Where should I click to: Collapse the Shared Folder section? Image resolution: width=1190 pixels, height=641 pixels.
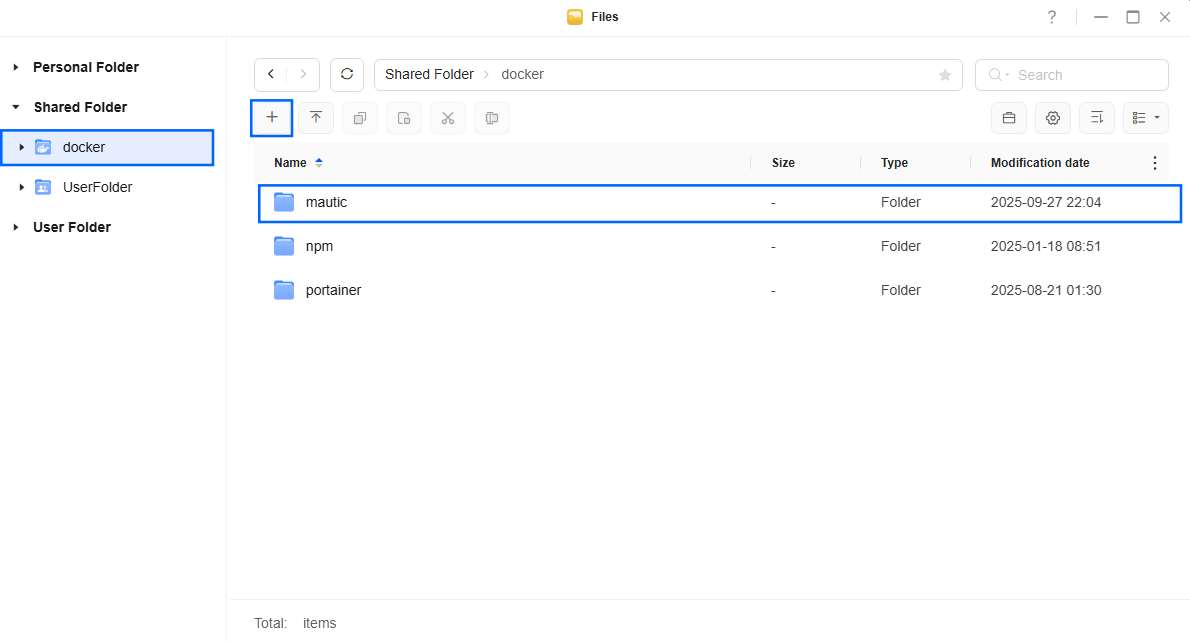click(x=16, y=107)
